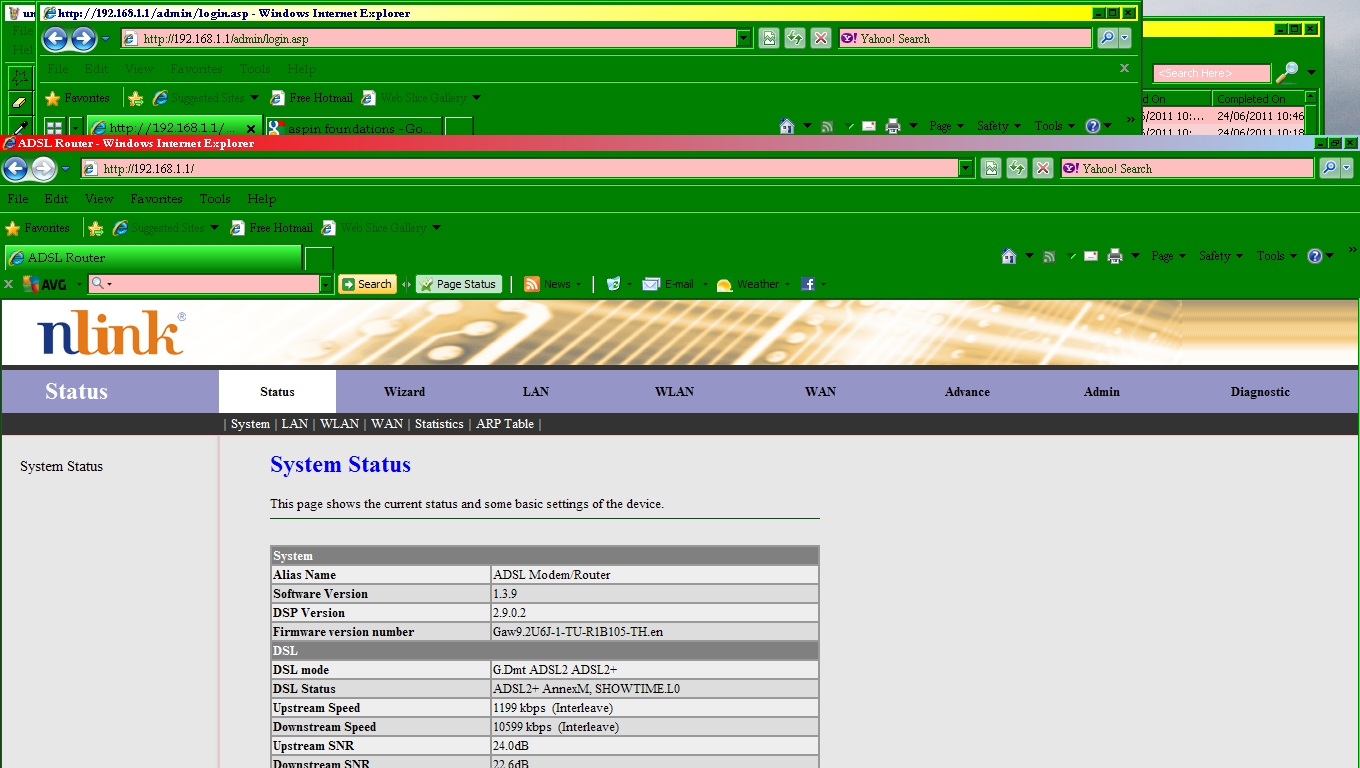Switch to the WLAN tab in router navigation
1360x768 pixels.
coord(674,392)
